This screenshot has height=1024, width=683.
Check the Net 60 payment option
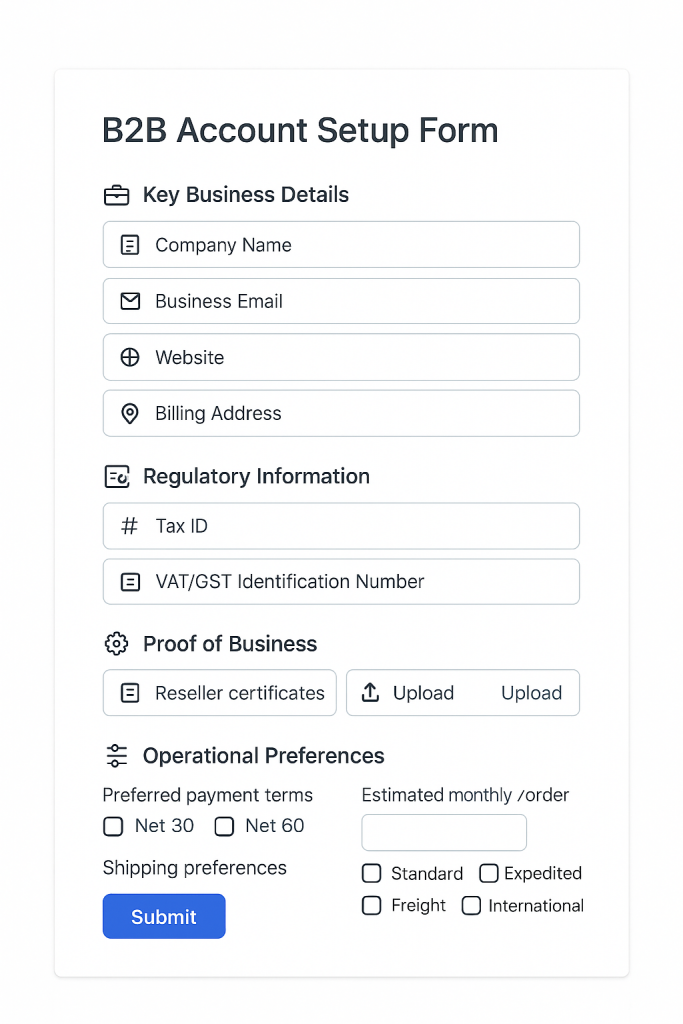(224, 826)
